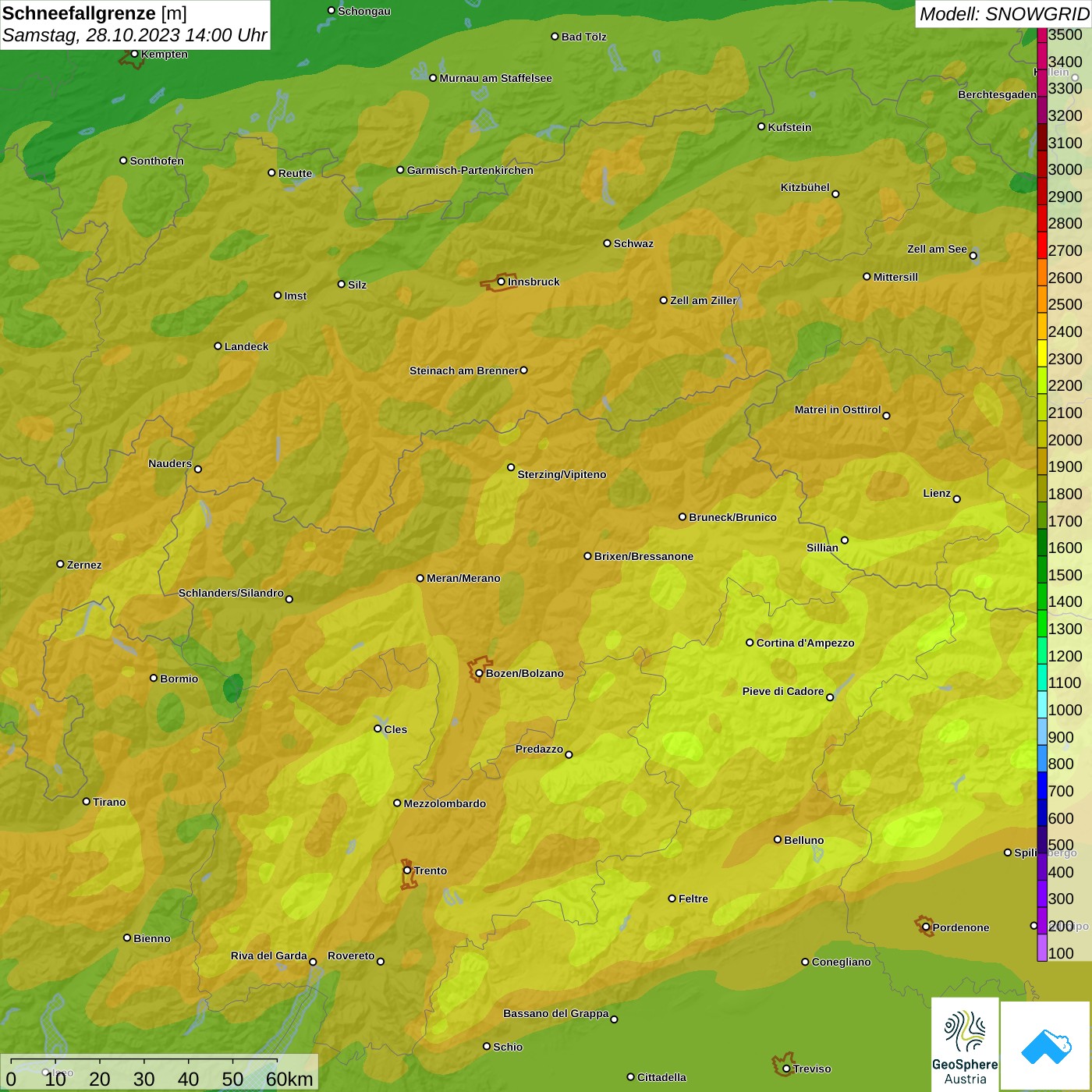
Task: Click the Belluno location dot
Action: (x=777, y=839)
